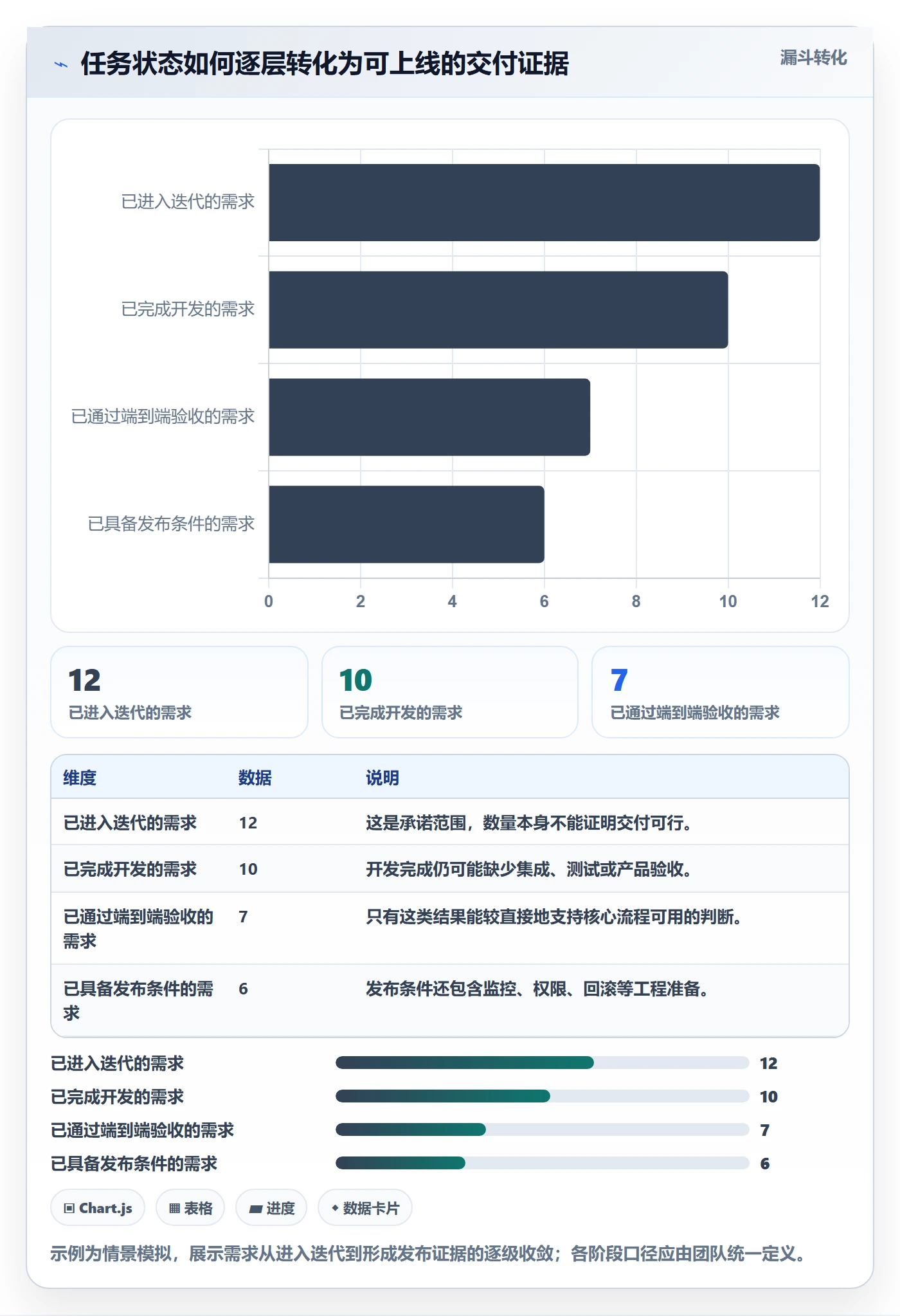Click the 表格 chip

pyautogui.click(x=190, y=1208)
